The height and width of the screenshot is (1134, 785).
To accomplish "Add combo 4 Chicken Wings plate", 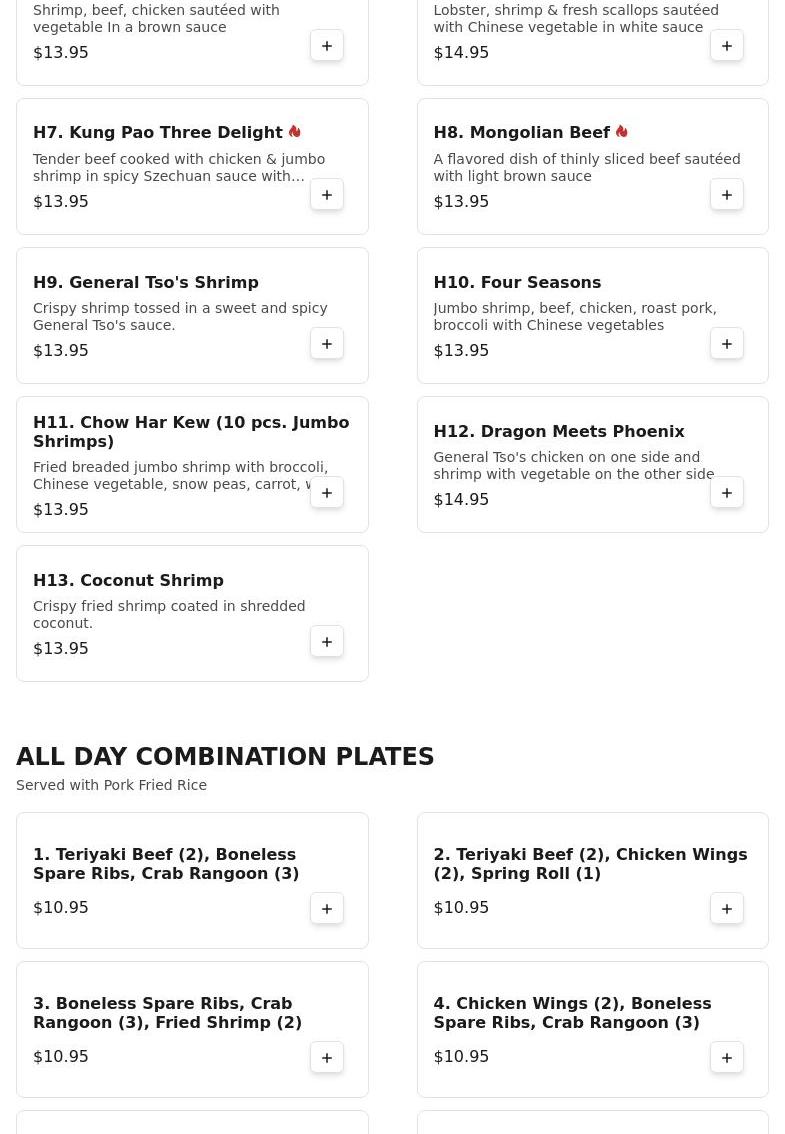I will point(727,1058).
